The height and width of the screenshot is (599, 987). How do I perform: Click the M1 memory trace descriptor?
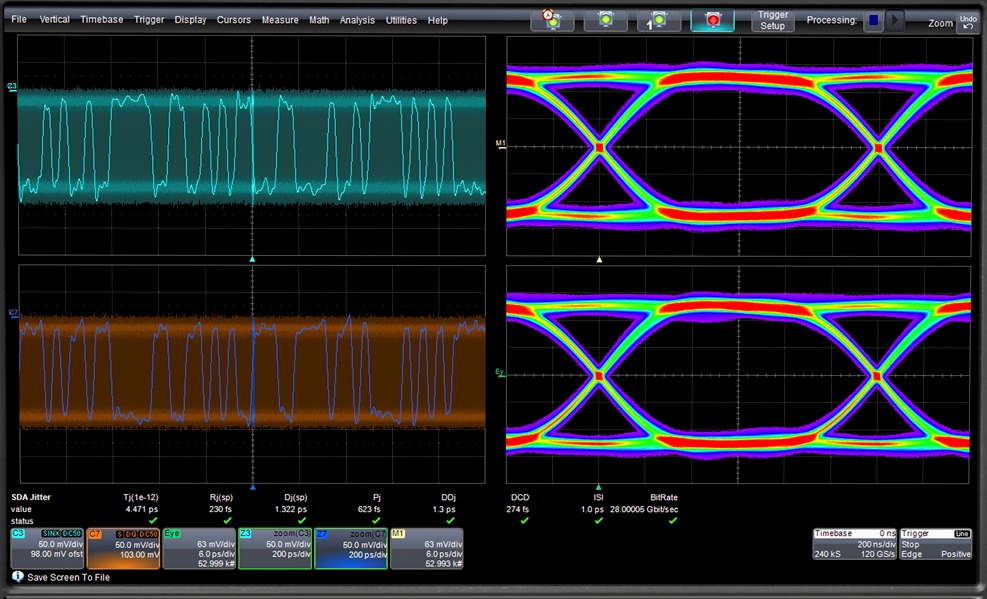click(426, 548)
